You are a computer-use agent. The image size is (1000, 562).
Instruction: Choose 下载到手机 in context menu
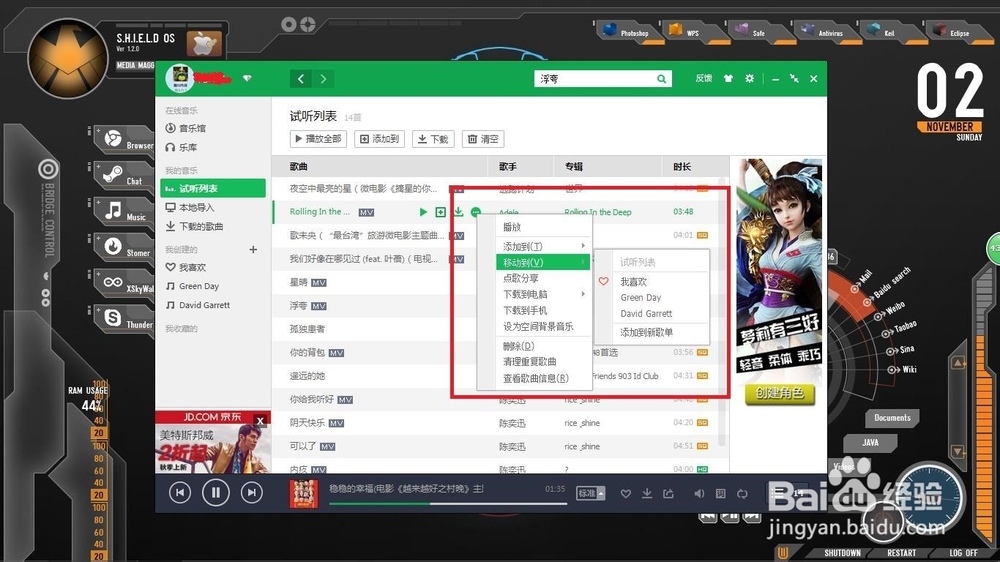543,310
